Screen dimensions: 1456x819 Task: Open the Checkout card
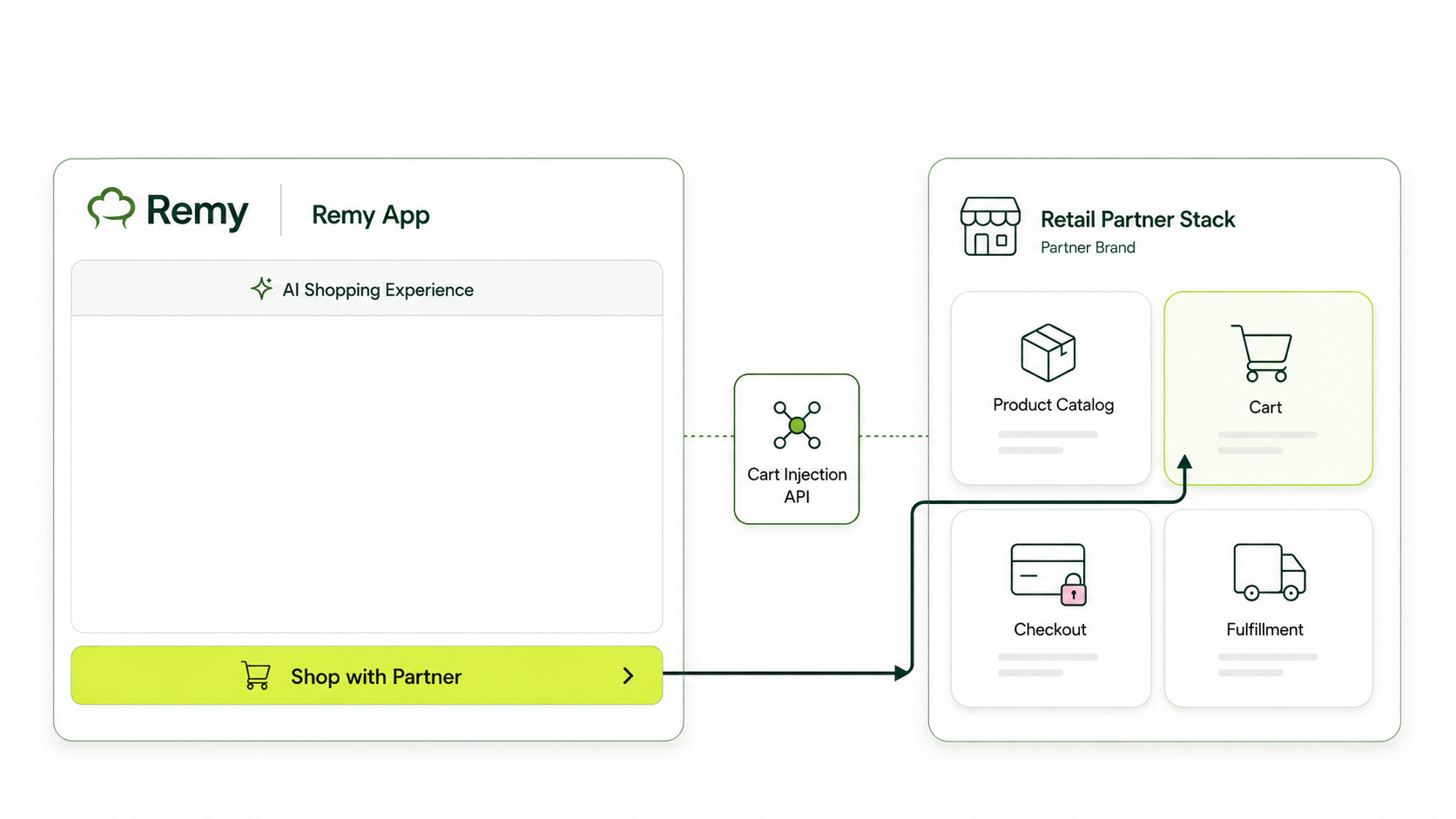pos(1051,608)
